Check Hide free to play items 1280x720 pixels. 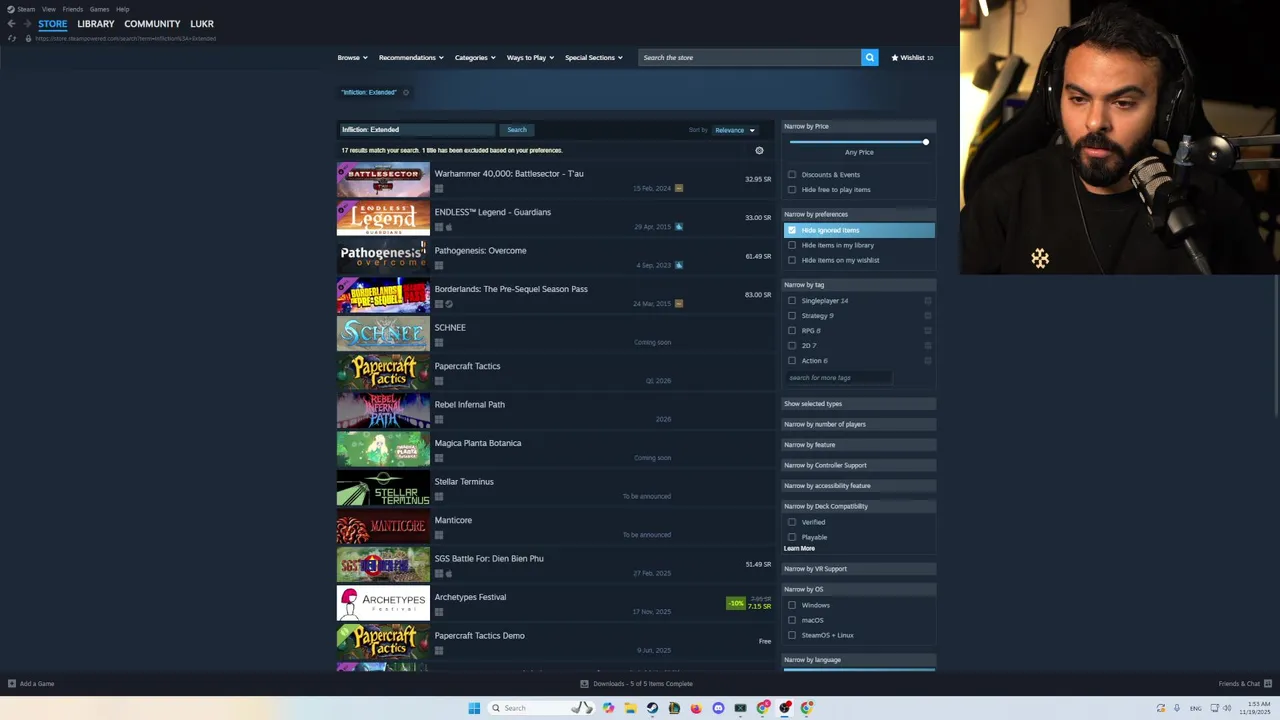(792, 190)
